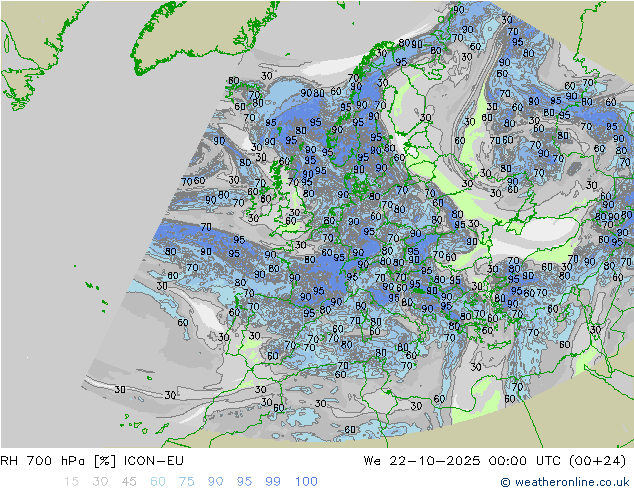634x490 pixels.
Task: Click the 'We 22-10-2025 00:00 UTC (00+24)' date text
Action: (495, 460)
